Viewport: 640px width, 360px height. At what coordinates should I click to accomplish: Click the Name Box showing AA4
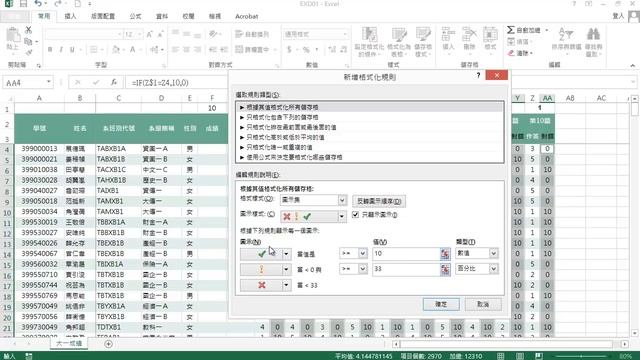pyautogui.click(x=24, y=82)
